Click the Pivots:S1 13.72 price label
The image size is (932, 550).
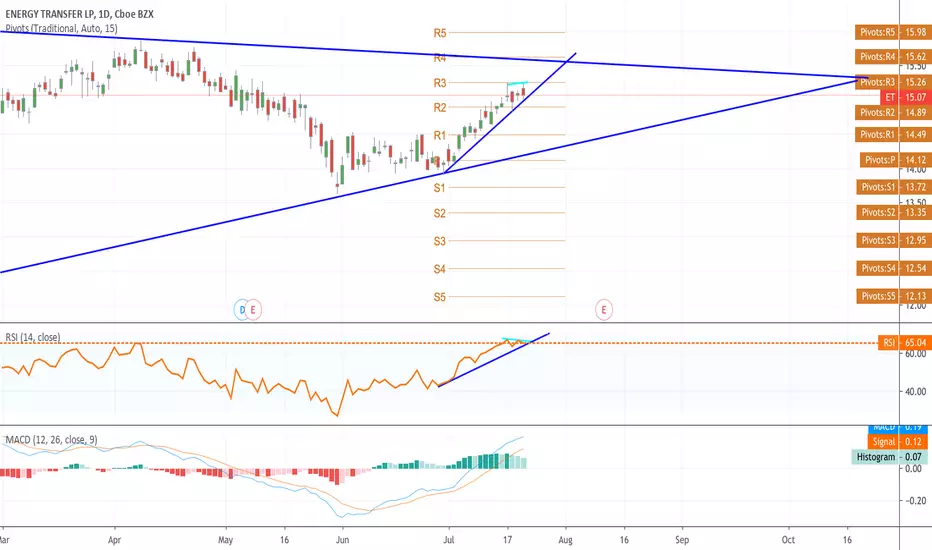[893, 187]
